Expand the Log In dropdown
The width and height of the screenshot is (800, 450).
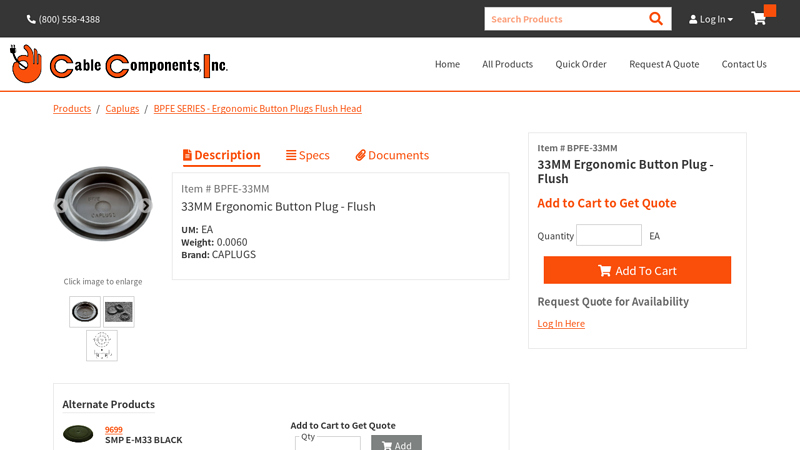pyautogui.click(x=711, y=19)
